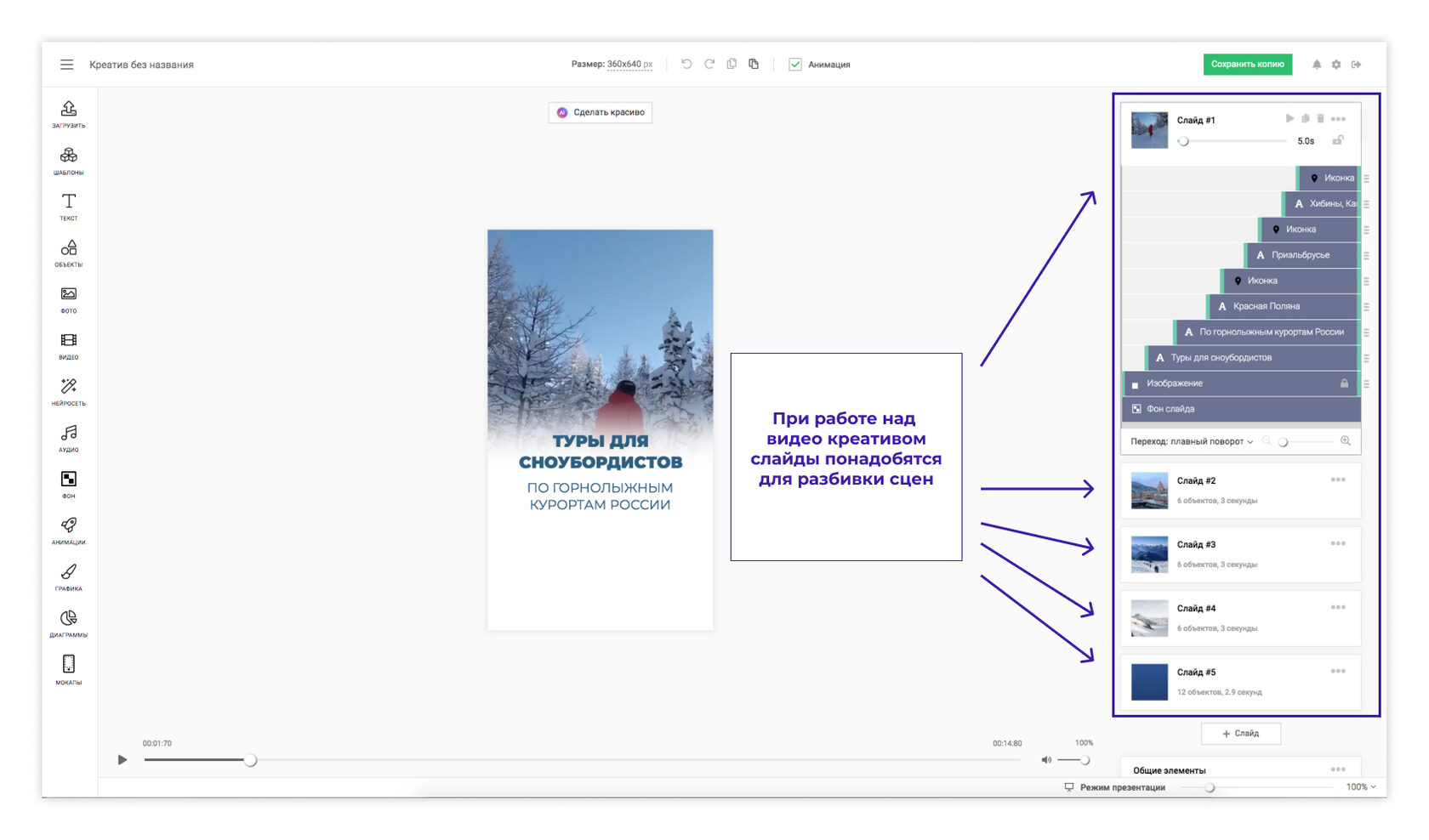Open the Диаграммы panel
The image size is (1429, 840).
(x=69, y=624)
